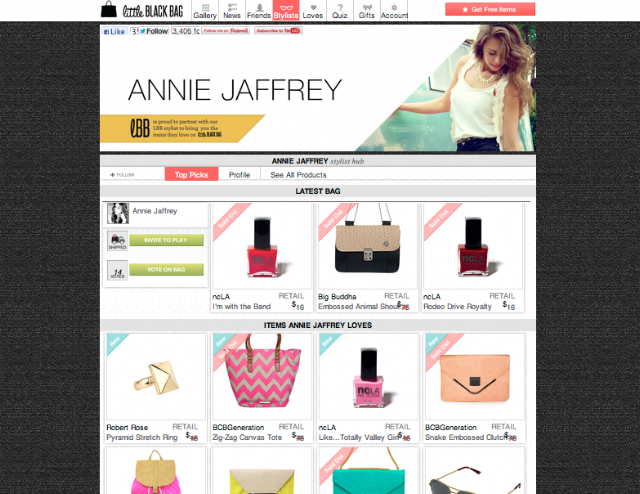Viewport: 640px width, 494px height.
Task: Open the Account gear menu
Action: pyautogui.click(x=394, y=10)
